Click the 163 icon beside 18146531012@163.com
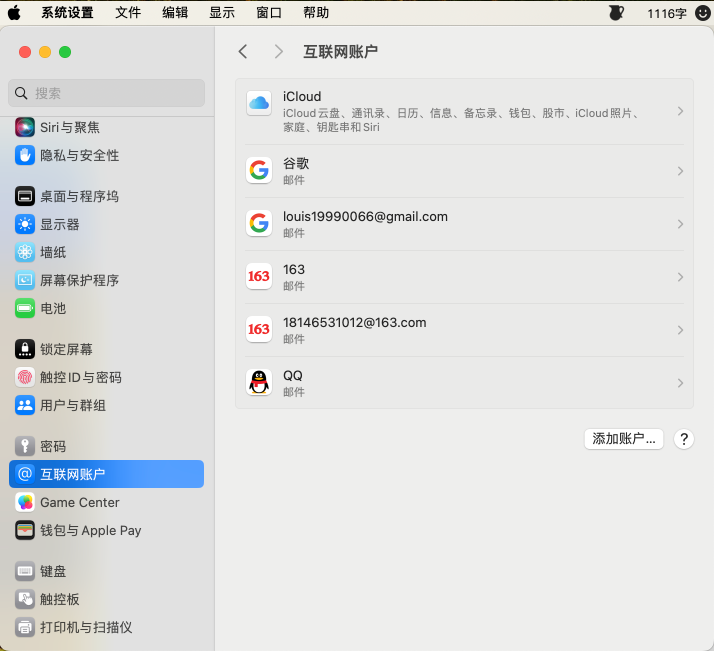This screenshot has width=714, height=651. click(x=259, y=329)
